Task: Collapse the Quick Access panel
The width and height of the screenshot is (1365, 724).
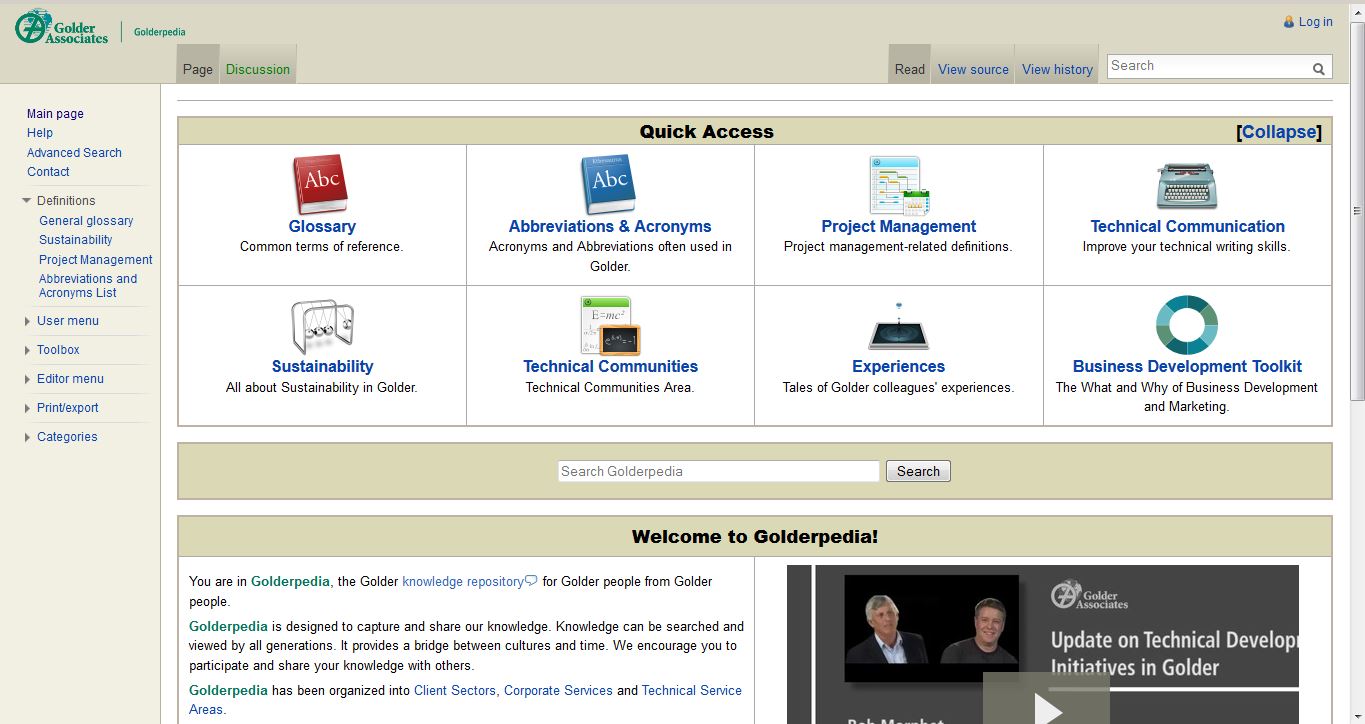Action: pos(1279,132)
